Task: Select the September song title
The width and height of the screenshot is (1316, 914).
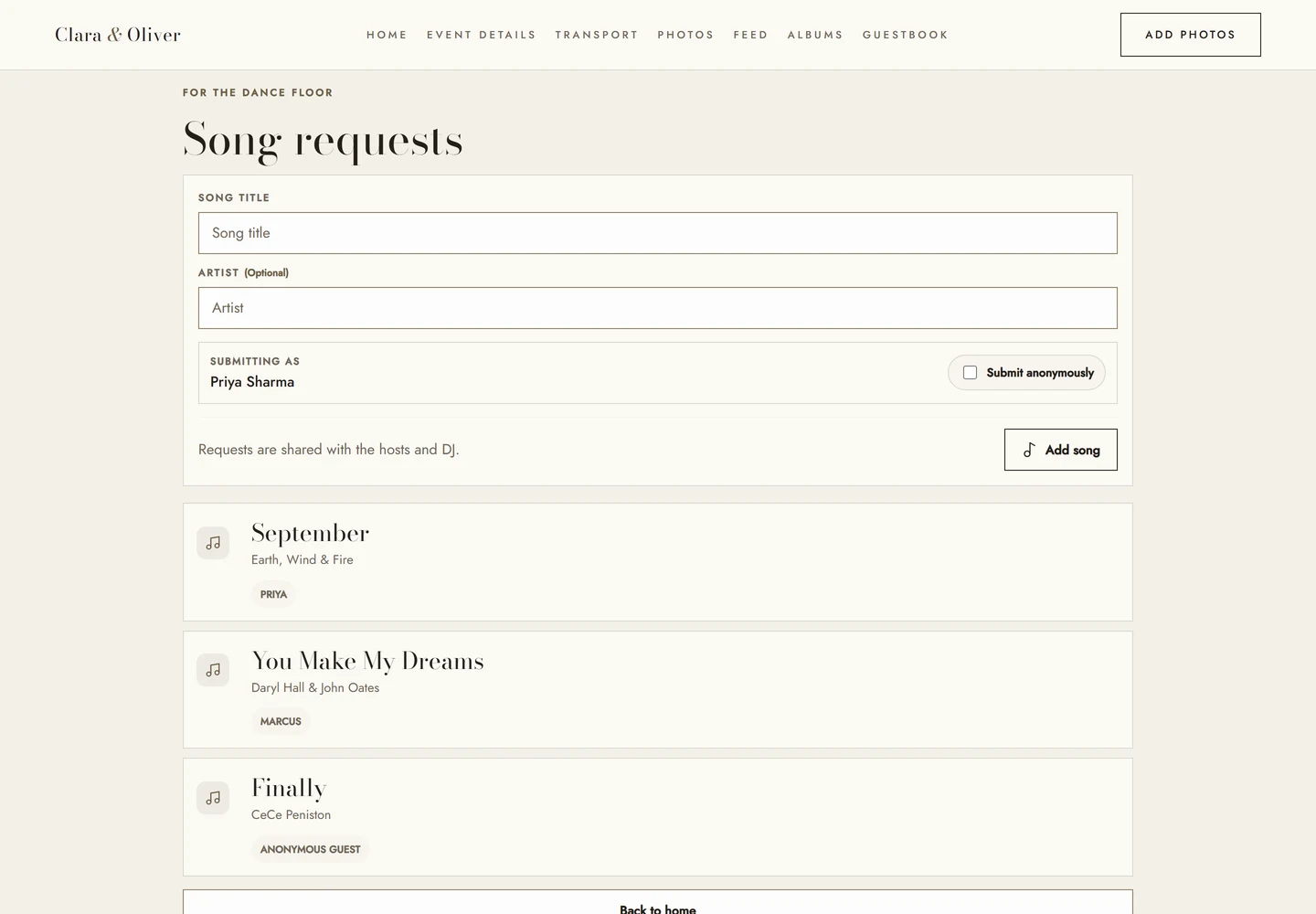Action: pos(310,533)
